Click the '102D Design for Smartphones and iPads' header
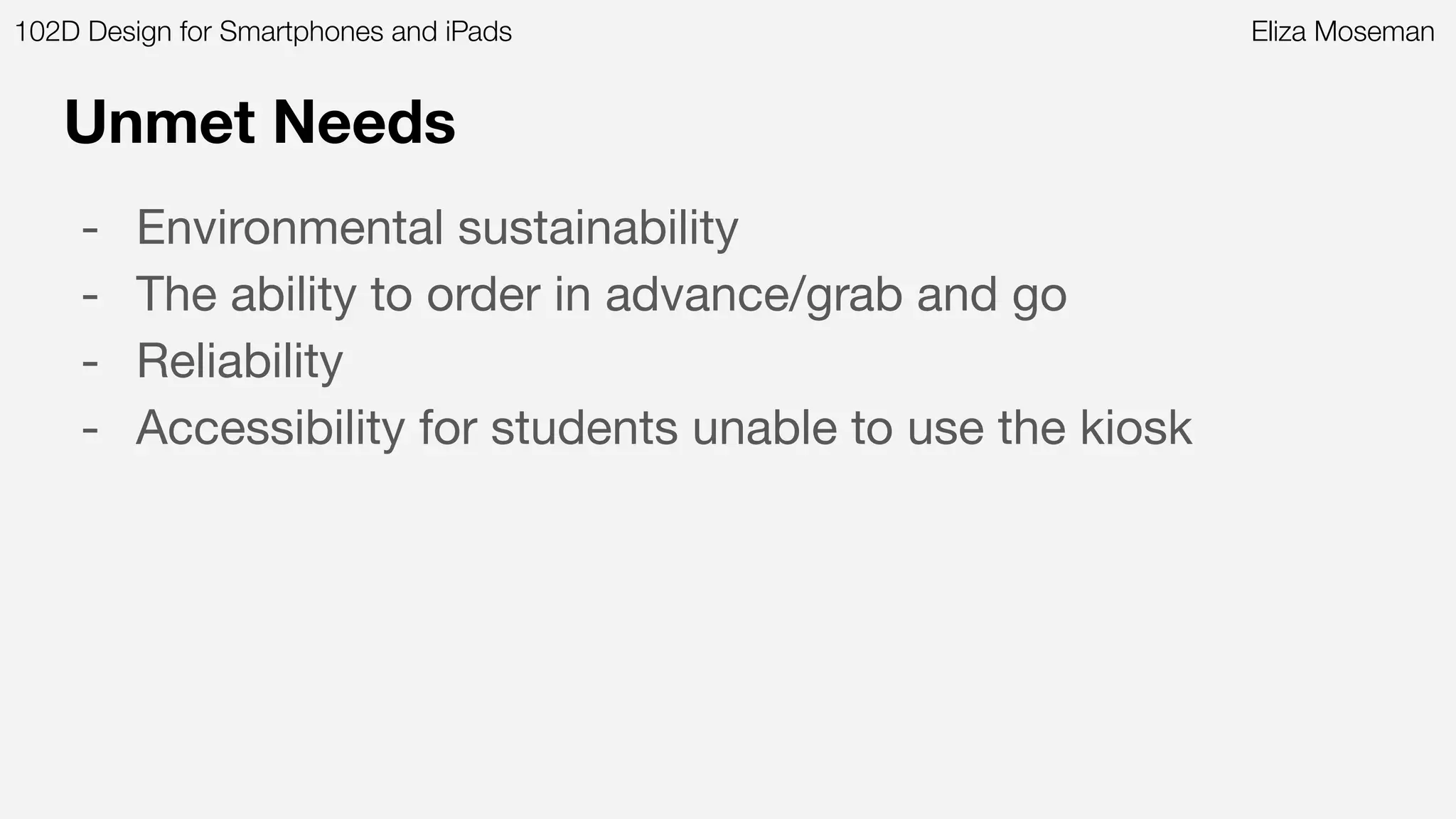Screen dimensions: 1456x819 (263, 32)
